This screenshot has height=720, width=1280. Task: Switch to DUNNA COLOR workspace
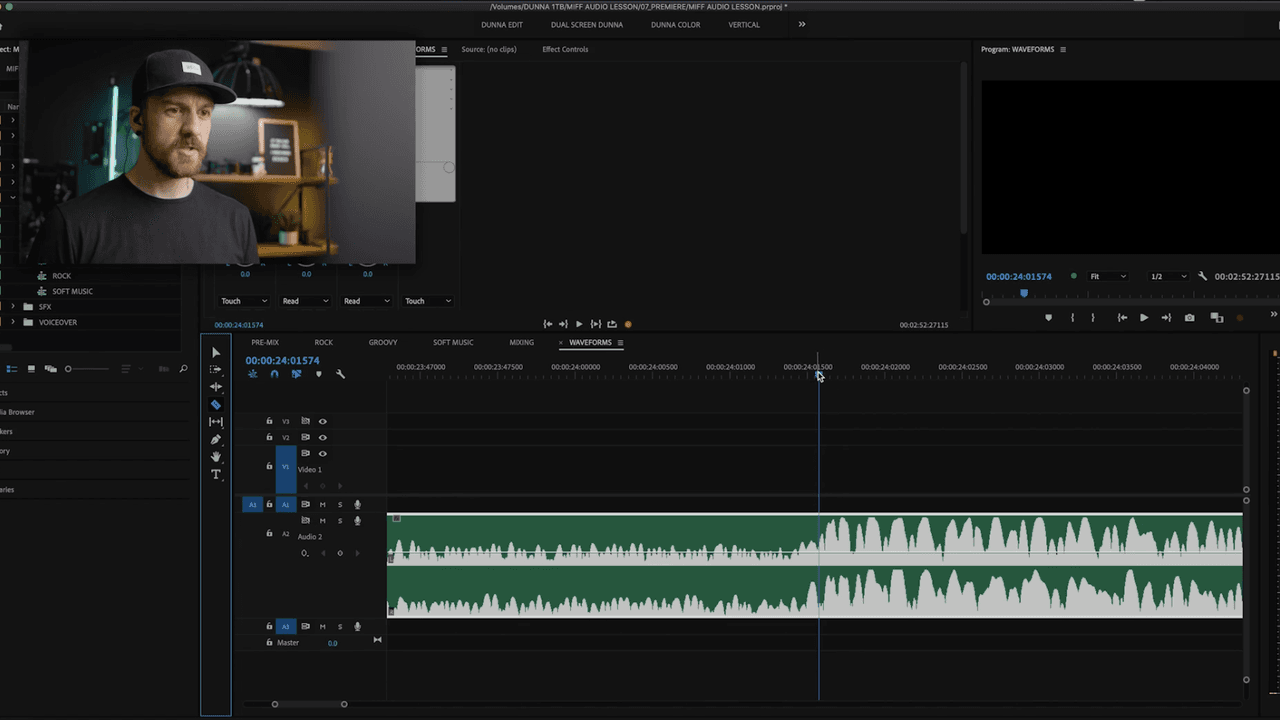[x=675, y=24]
